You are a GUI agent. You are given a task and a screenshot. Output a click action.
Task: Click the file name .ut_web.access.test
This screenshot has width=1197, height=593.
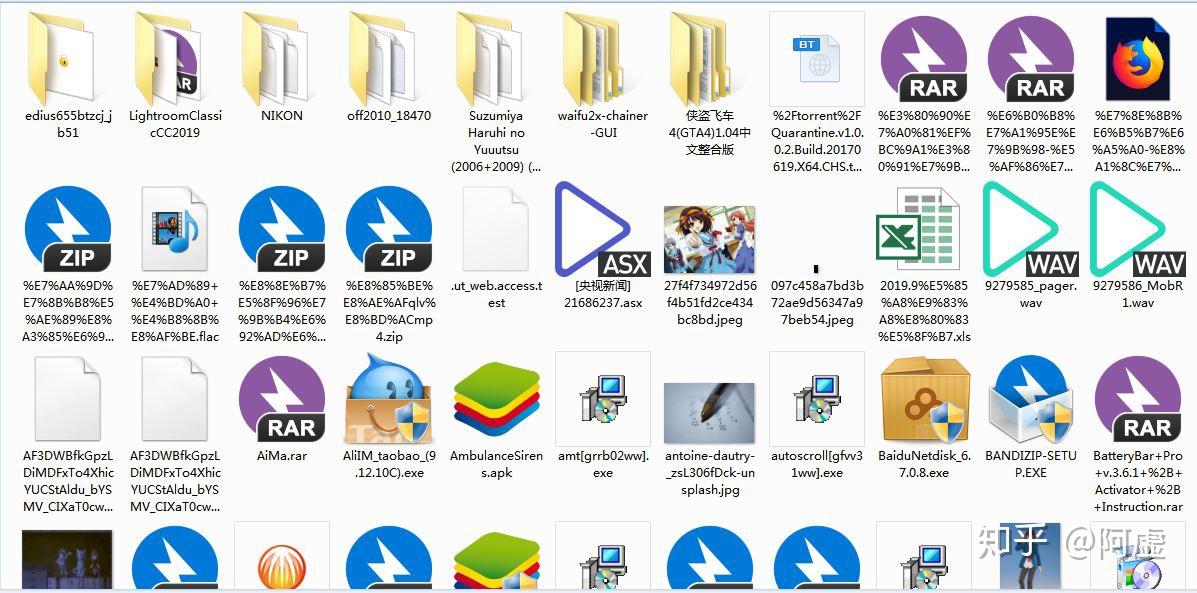pos(496,294)
